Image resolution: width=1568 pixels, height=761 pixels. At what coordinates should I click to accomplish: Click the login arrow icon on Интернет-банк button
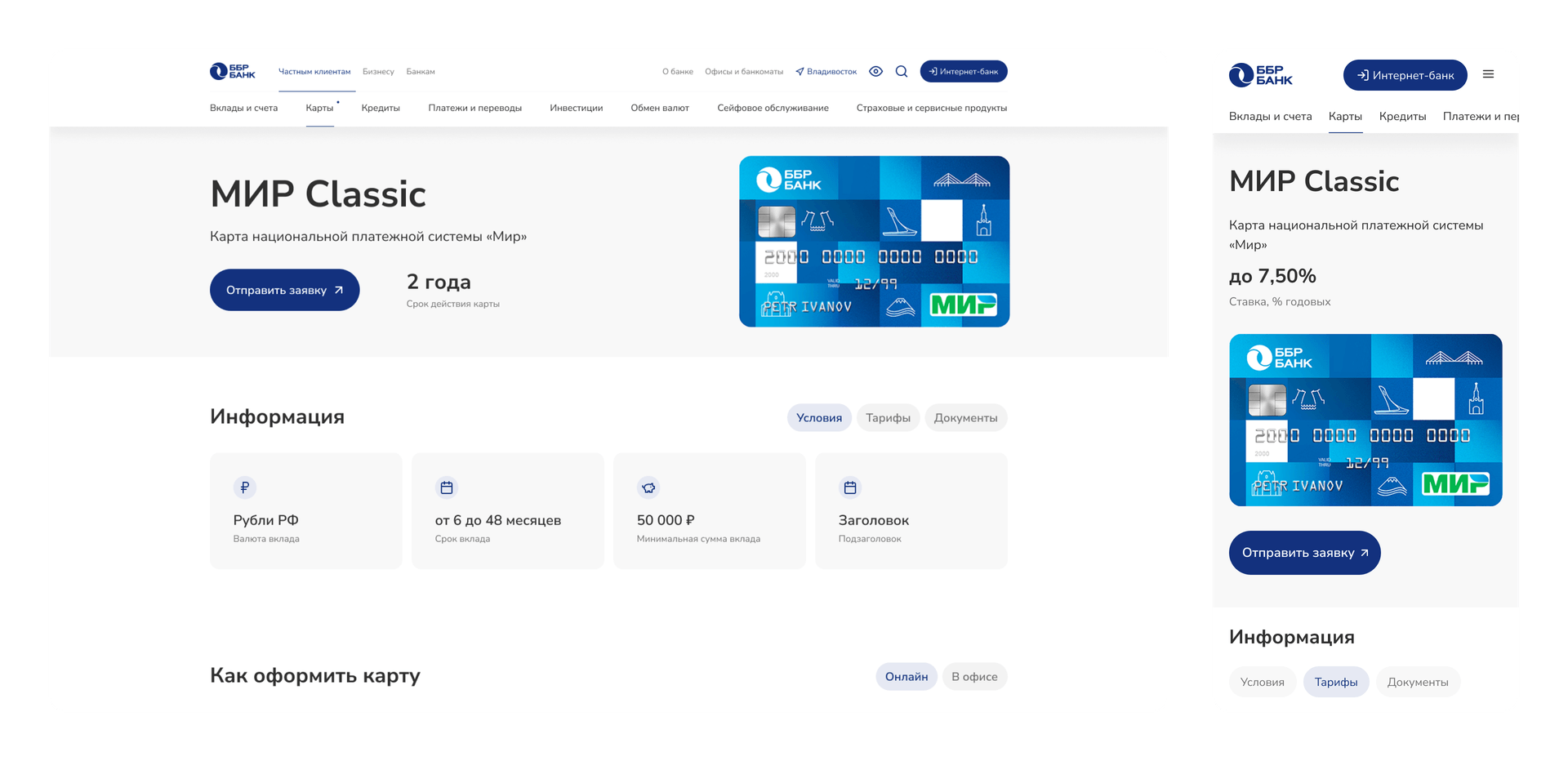click(932, 72)
